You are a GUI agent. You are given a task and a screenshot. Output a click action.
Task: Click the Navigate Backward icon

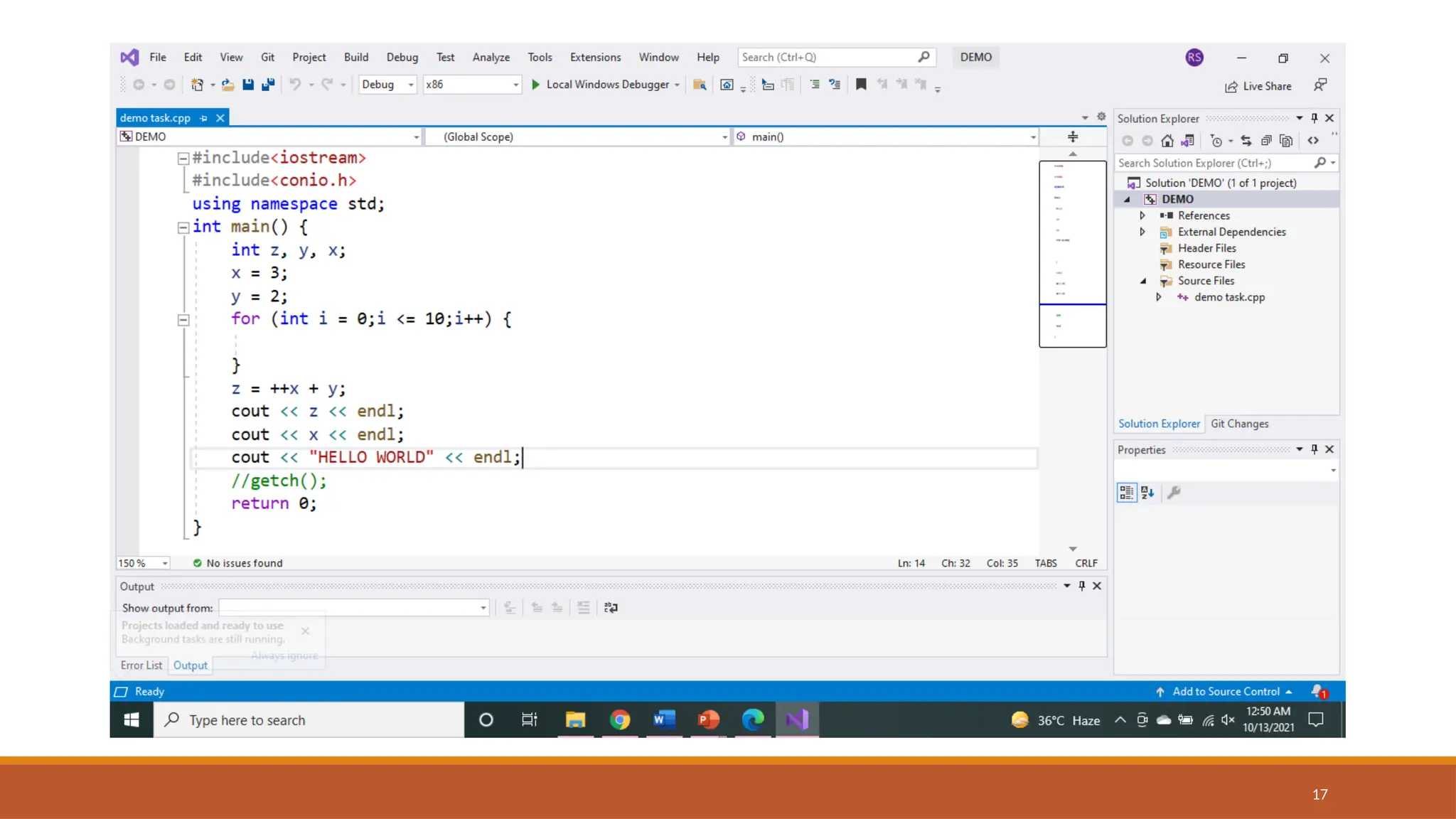pos(139,85)
